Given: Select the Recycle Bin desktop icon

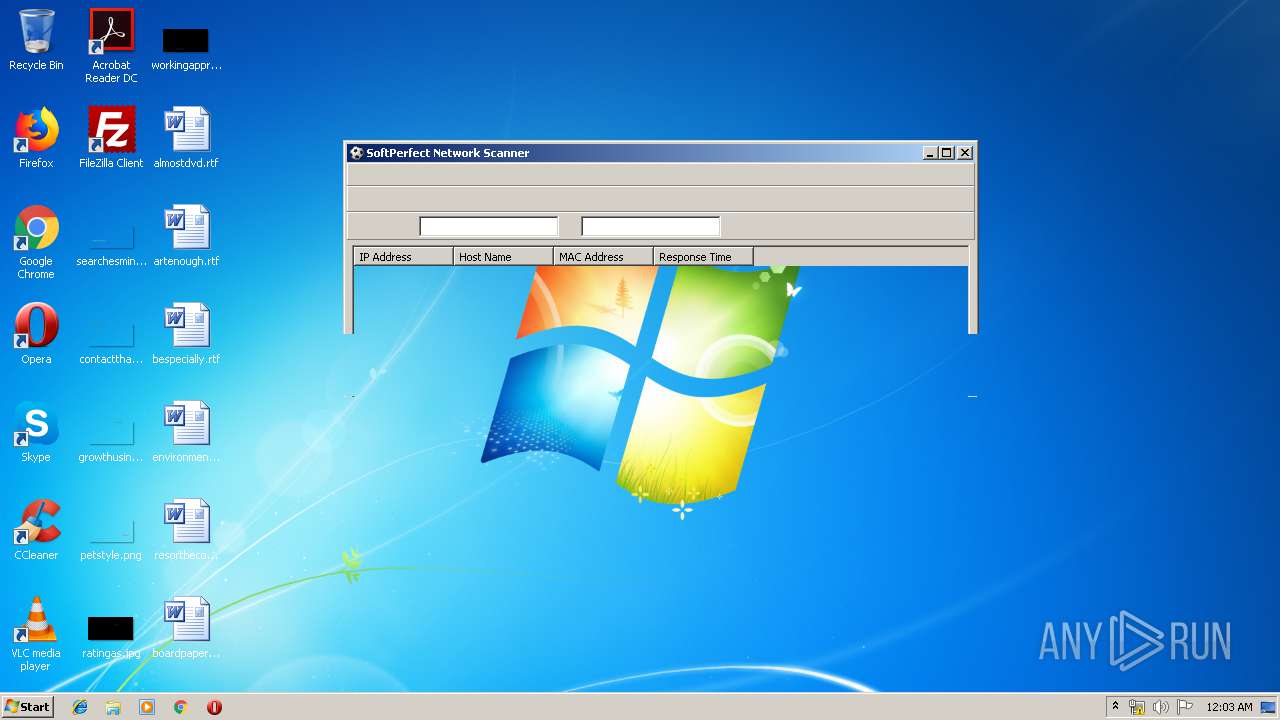Looking at the screenshot, I should (36, 40).
